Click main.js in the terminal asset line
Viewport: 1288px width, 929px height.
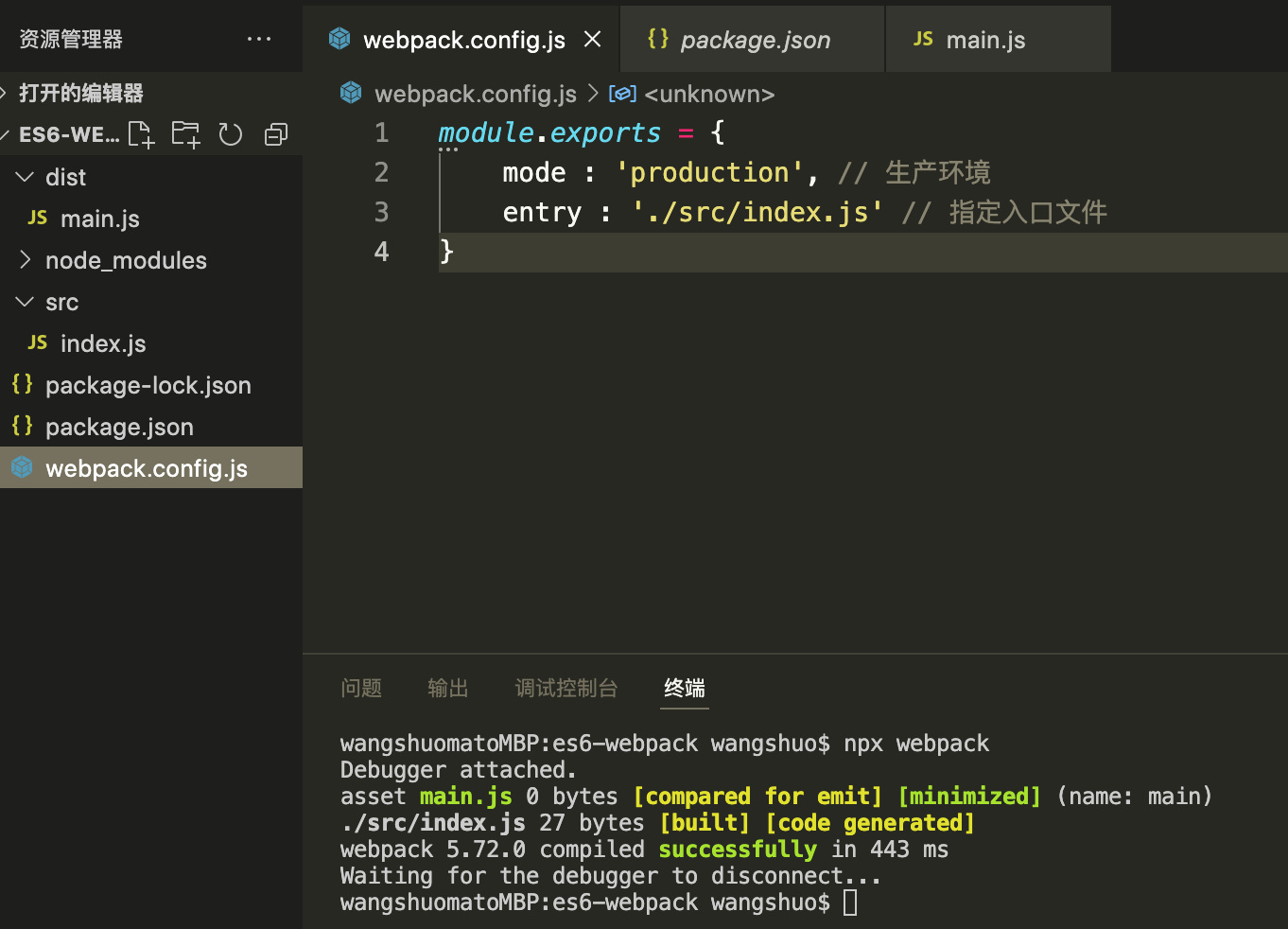[466, 797]
